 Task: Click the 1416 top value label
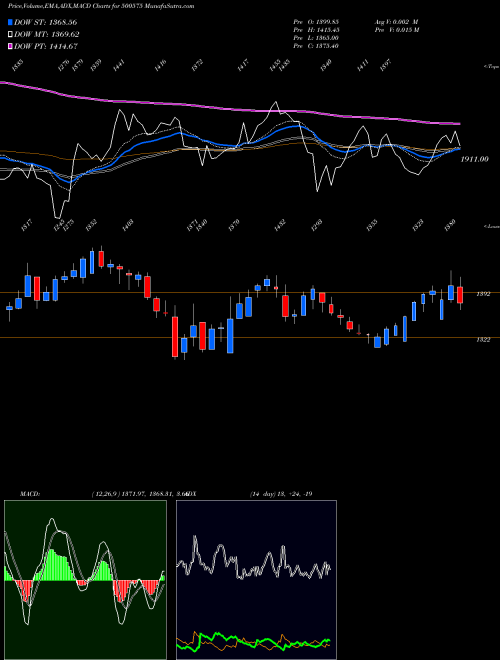(160, 65)
